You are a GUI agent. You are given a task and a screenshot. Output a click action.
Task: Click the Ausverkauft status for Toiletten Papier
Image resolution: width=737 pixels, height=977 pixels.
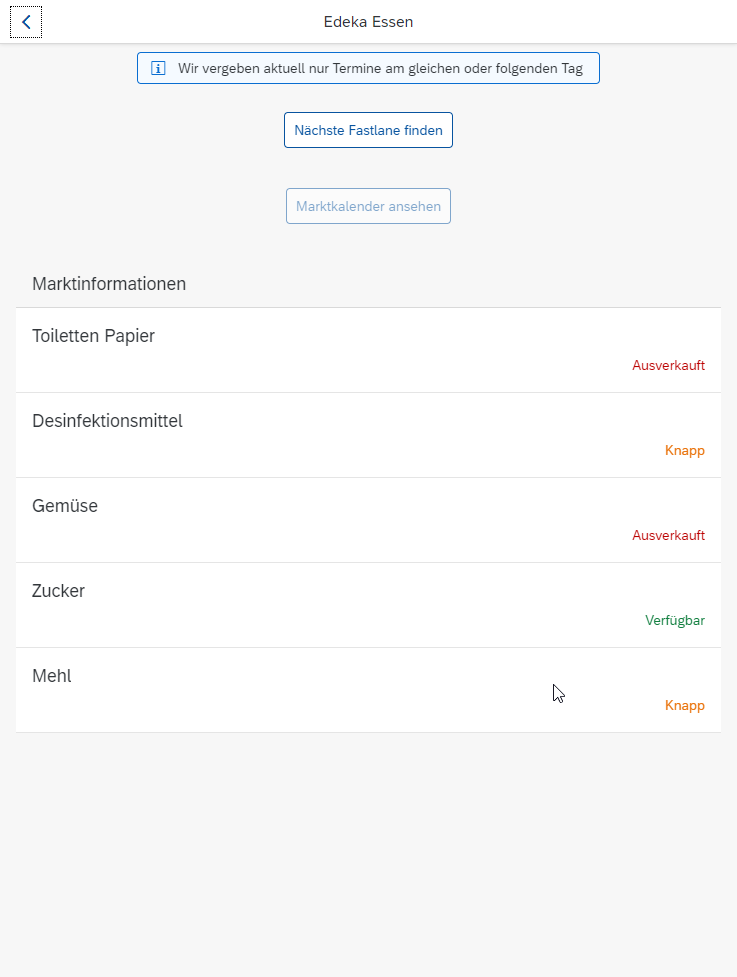668,365
